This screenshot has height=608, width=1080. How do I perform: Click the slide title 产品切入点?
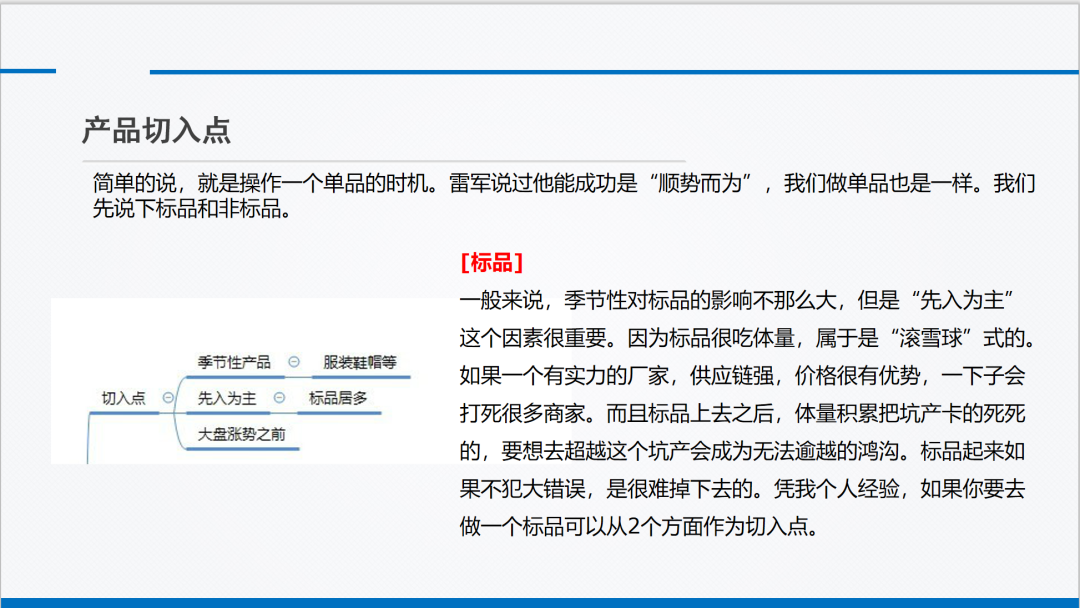[x=156, y=130]
